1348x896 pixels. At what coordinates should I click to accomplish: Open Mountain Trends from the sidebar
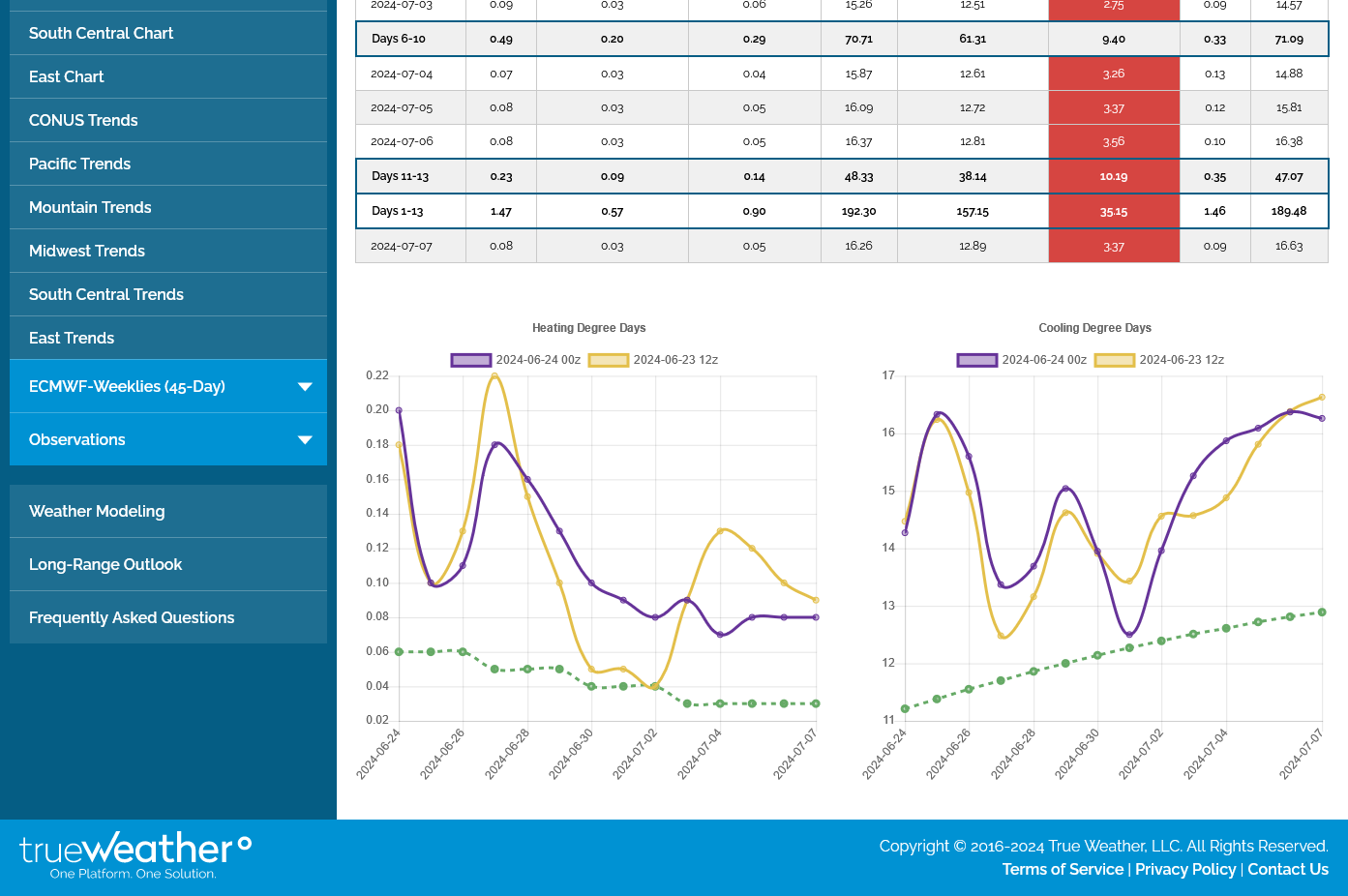click(90, 207)
